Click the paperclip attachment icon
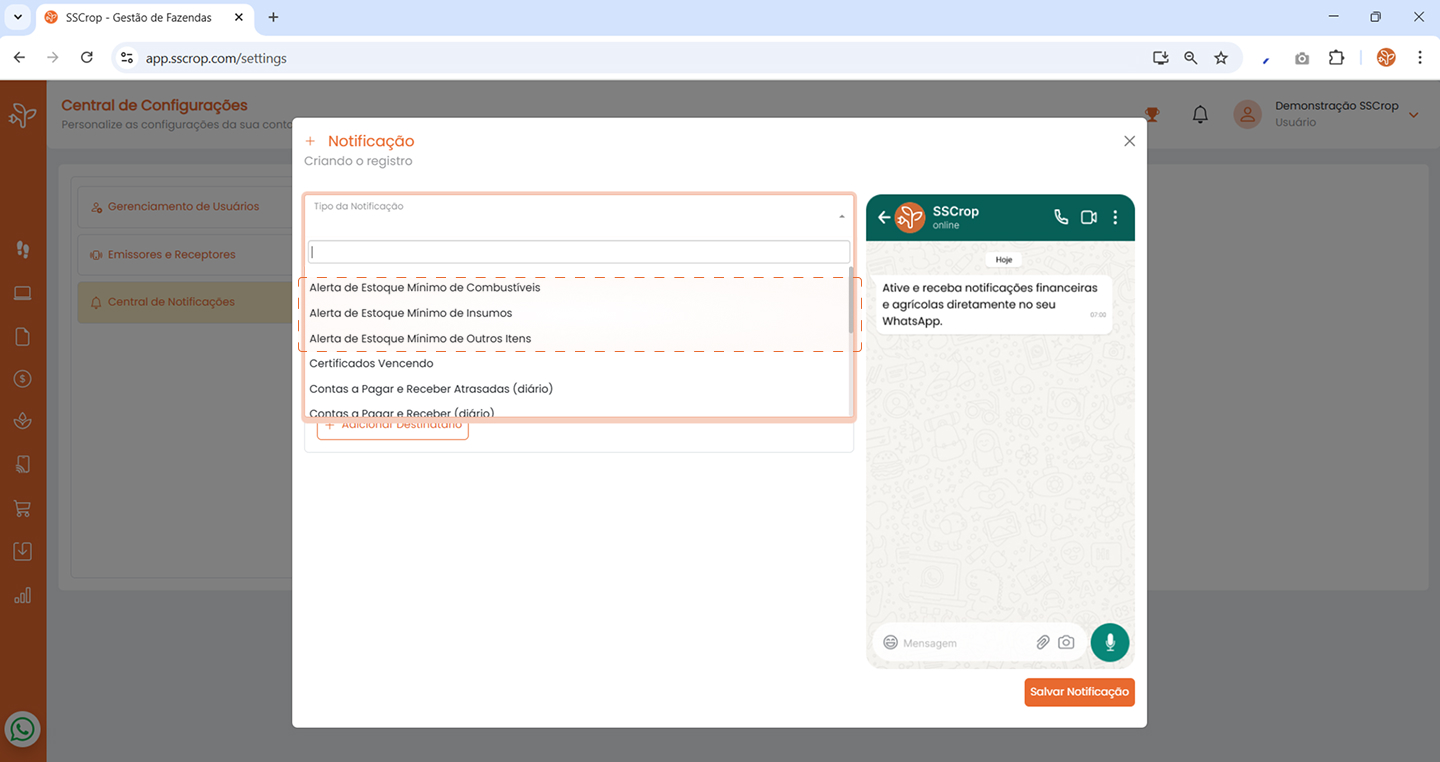1440x762 pixels. click(1042, 642)
